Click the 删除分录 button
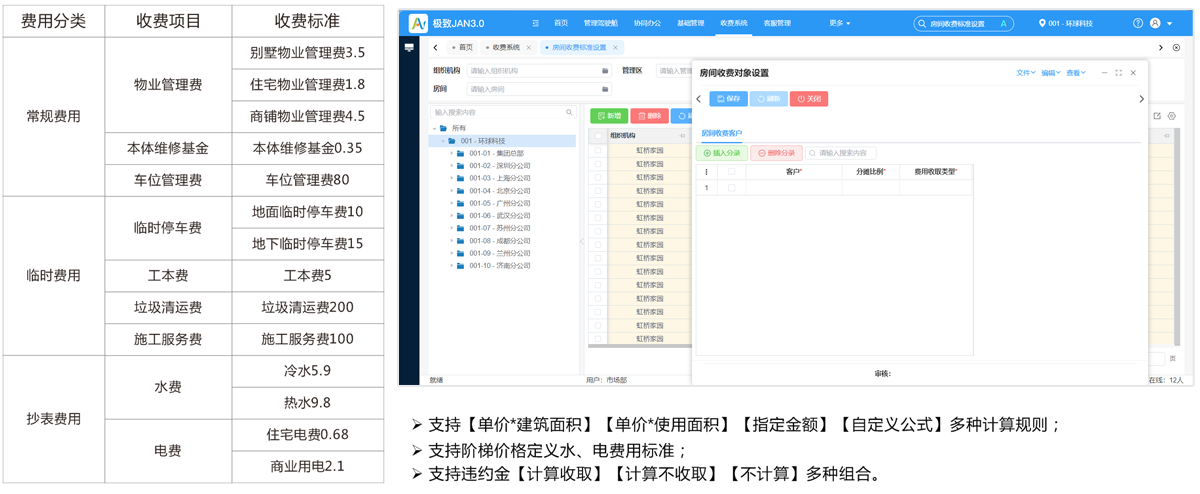1200x494 pixels. point(776,153)
